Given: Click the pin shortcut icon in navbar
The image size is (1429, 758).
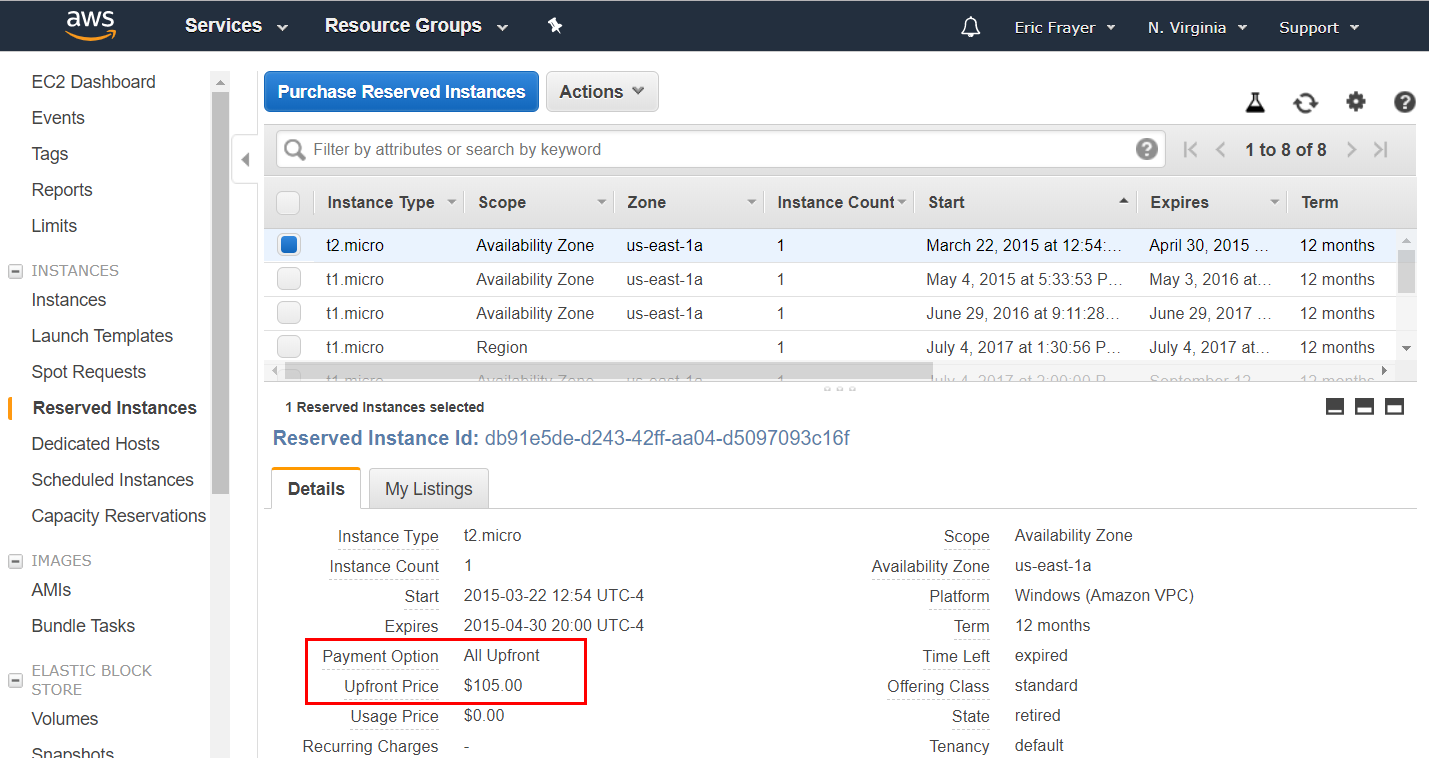Looking at the screenshot, I should [x=555, y=26].
